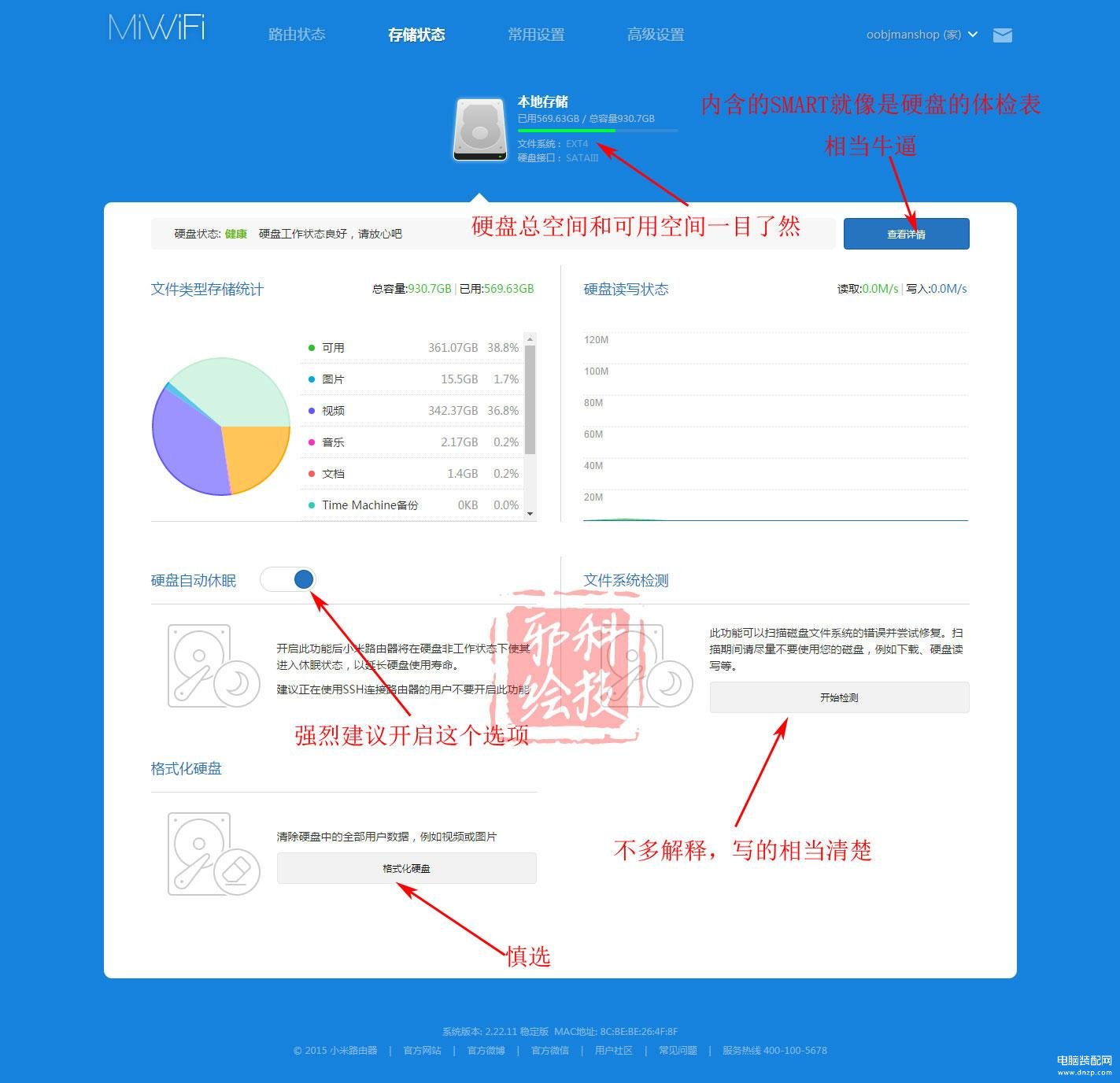Open the 用户社区 footer link
This screenshot has width=1120, height=1083.
(613, 1050)
